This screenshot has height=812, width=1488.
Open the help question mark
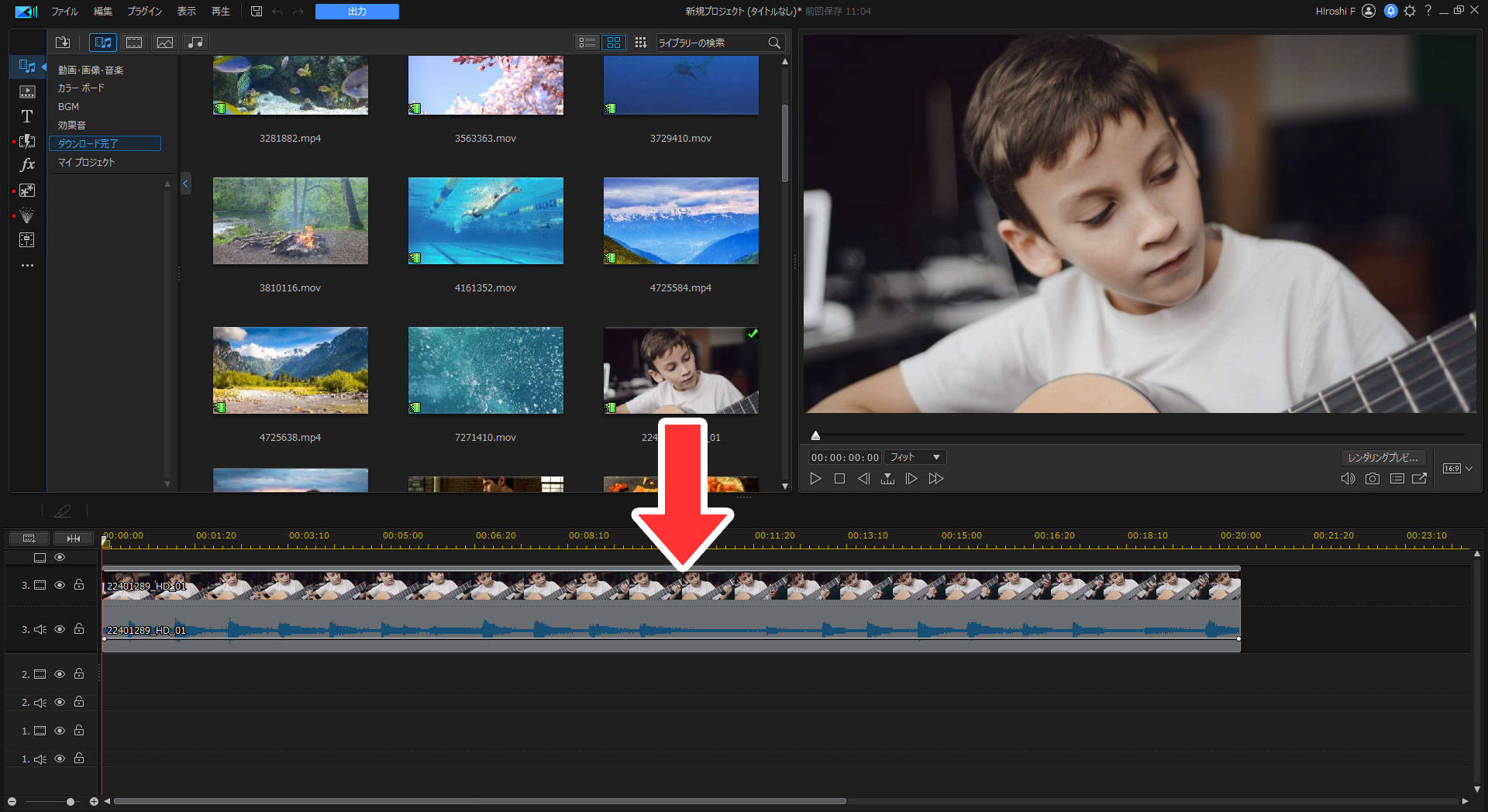(x=1428, y=11)
